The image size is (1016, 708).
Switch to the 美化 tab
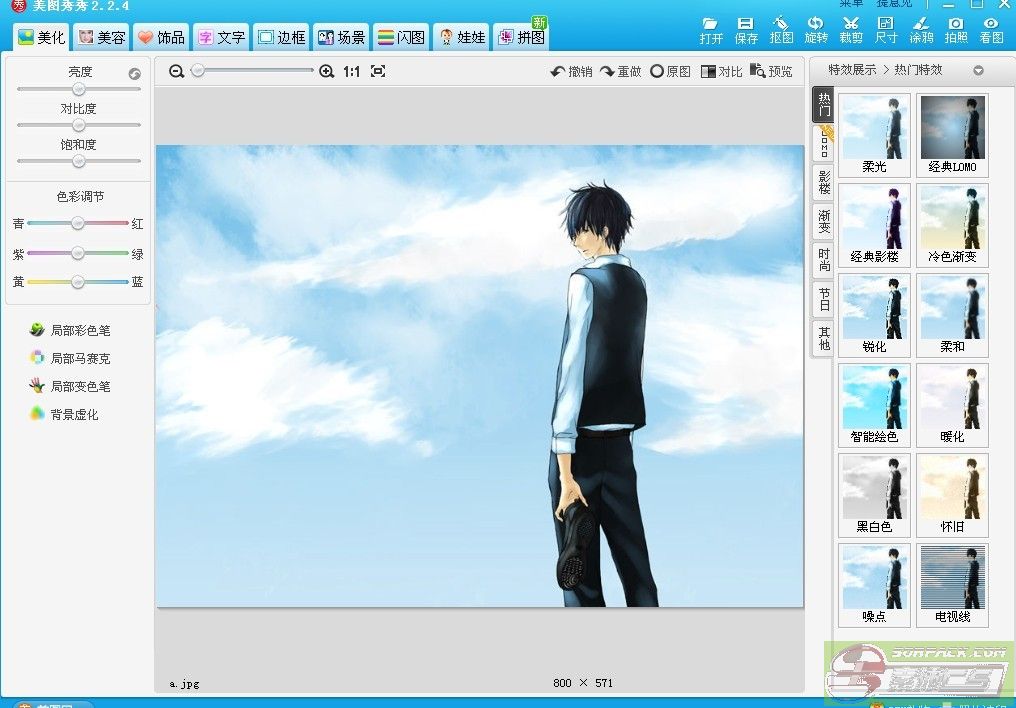point(41,37)
